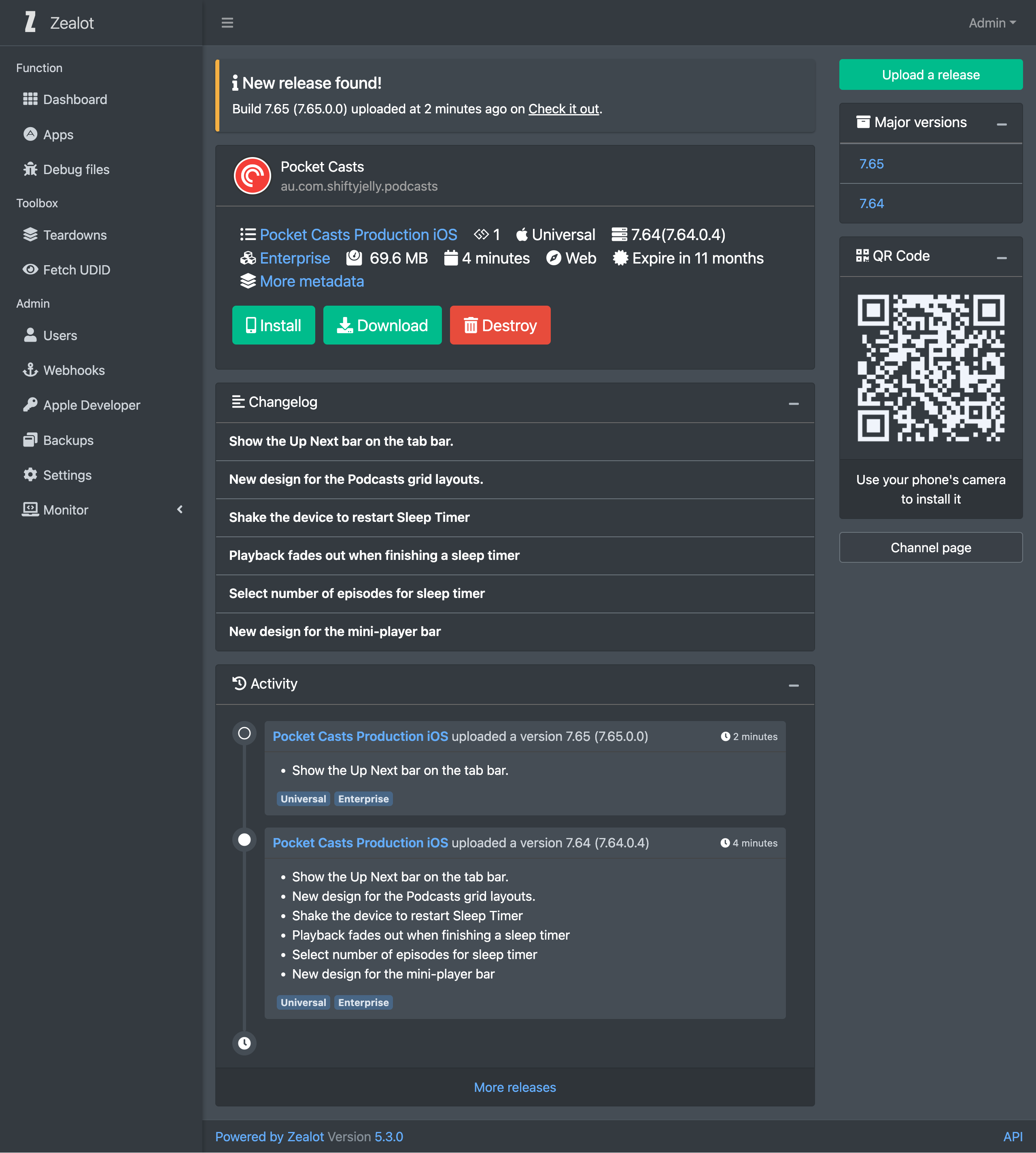1036x1153 pixels.
Task: Click the Apple Developer key icon
Action: pyautogui.click(x=30, y=405)
